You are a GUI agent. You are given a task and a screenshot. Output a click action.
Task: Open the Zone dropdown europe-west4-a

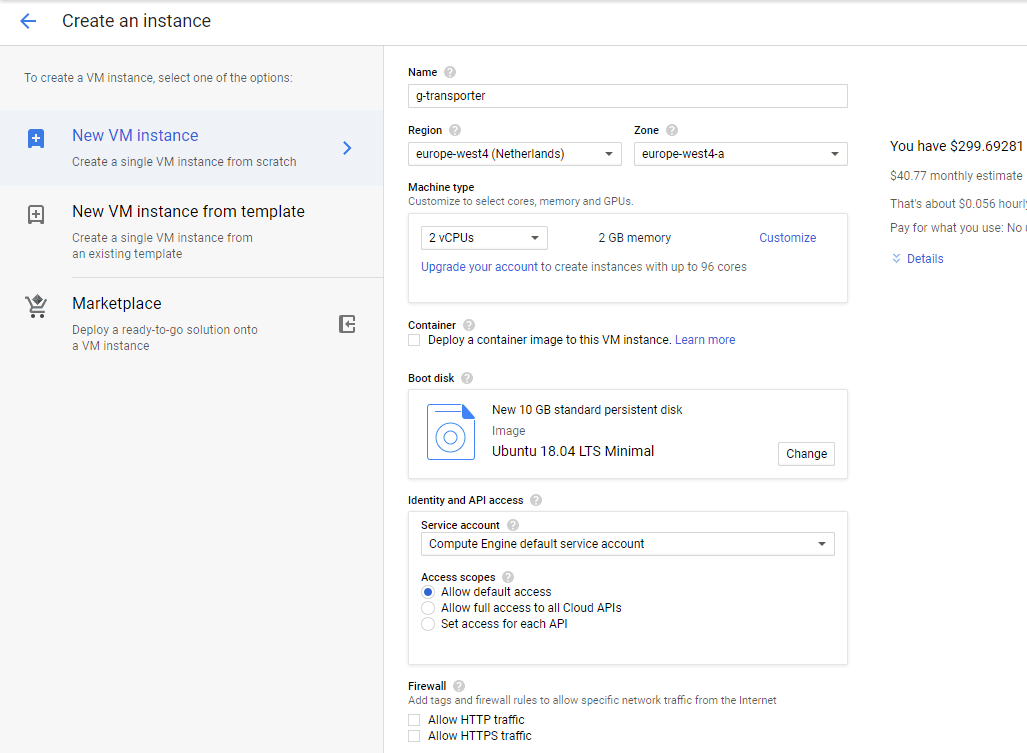(x=740, y=154)
